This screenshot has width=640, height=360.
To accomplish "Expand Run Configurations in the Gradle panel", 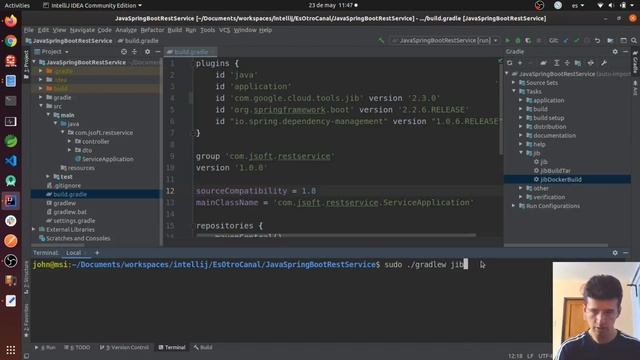I will pyautogui.click(x=514, y=206).
